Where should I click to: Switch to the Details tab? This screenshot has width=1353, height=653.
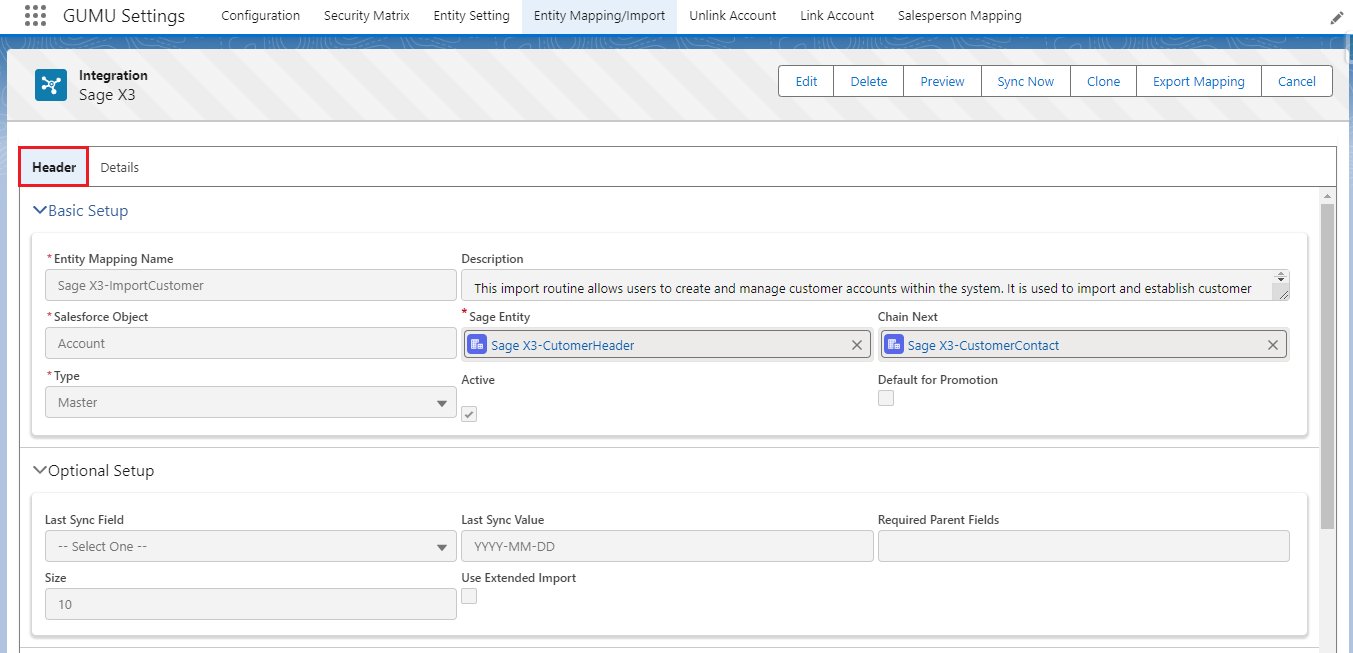click(119, 167)
